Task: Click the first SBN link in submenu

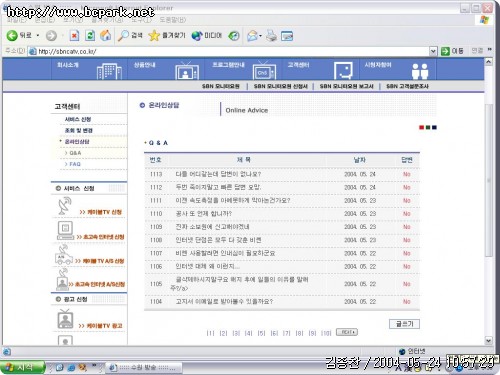Action: (221, 86)
